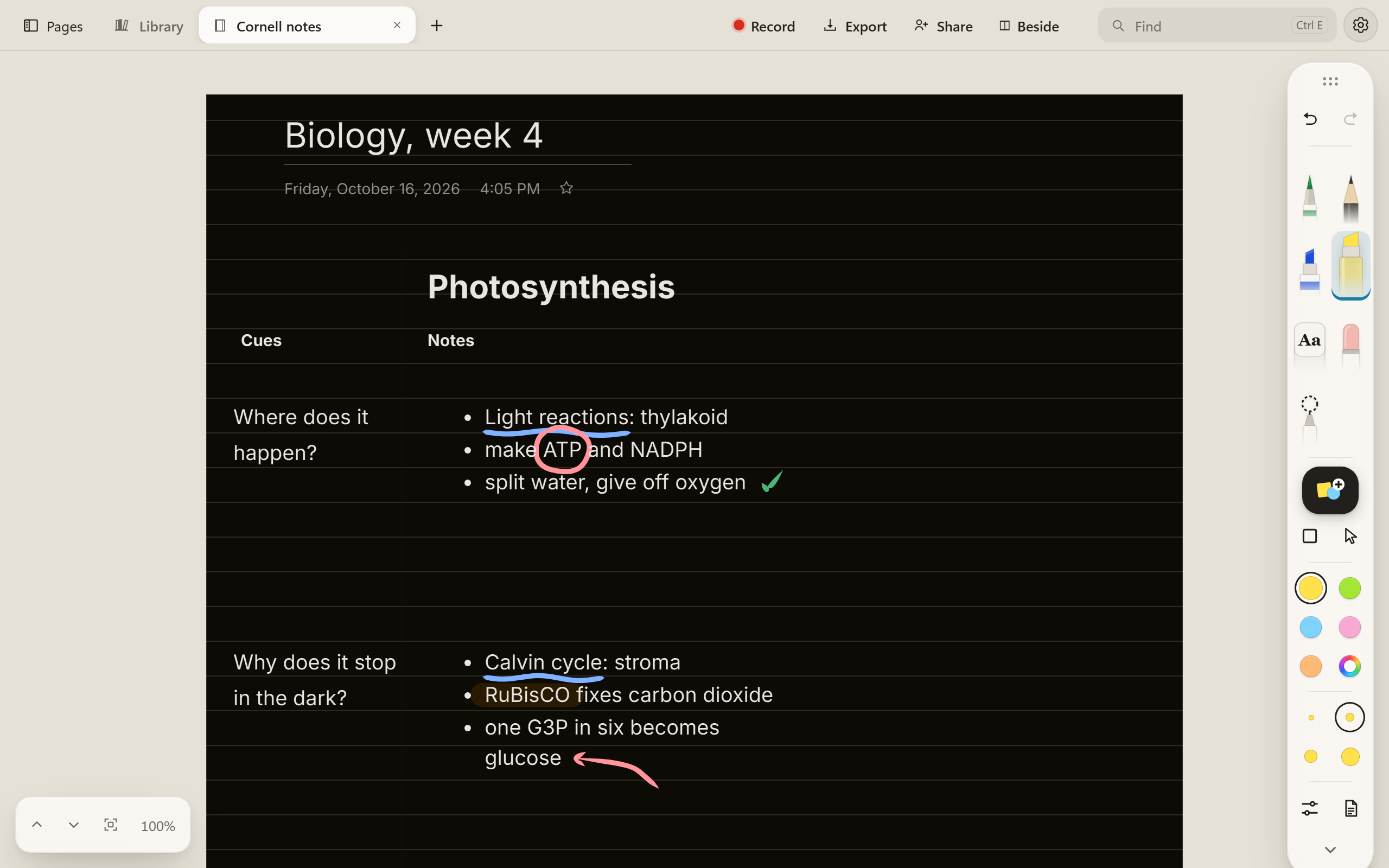The height and width of the screenshot is (868, 1389).
Task: Select the pencil tool
Action: pos(1350,198)
